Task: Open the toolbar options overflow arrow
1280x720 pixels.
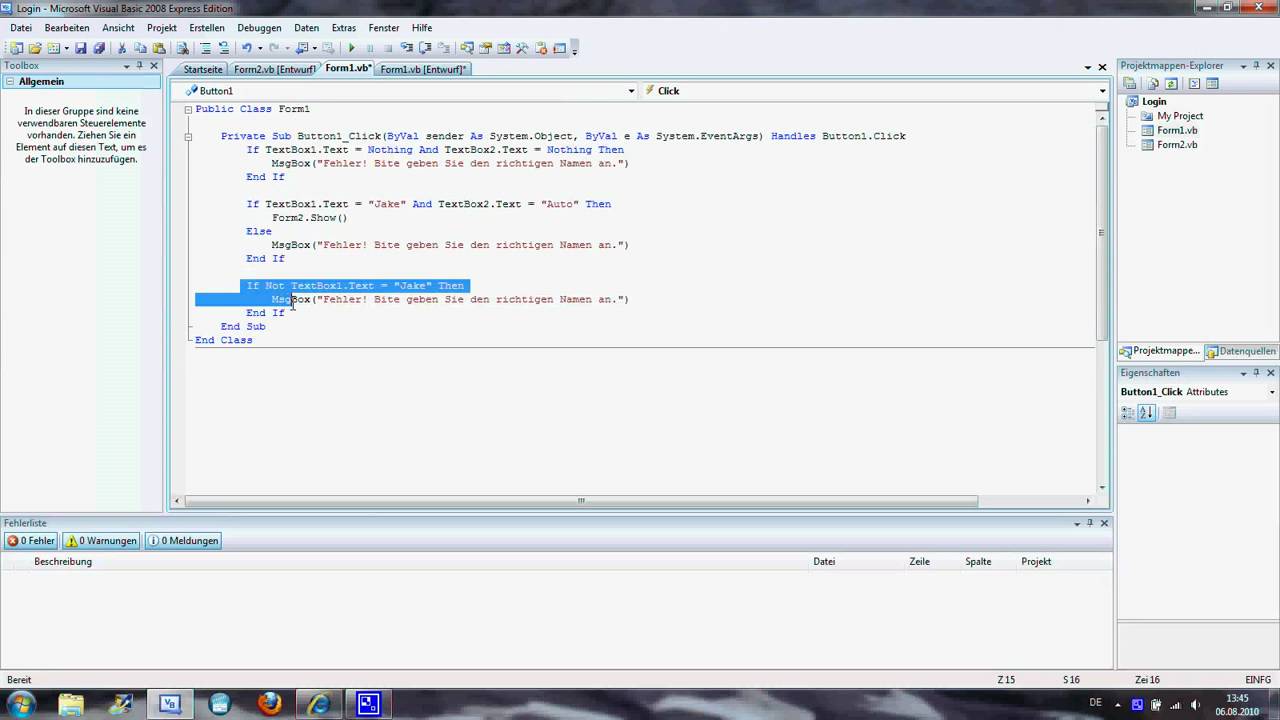Action: [x=574, y=48]
